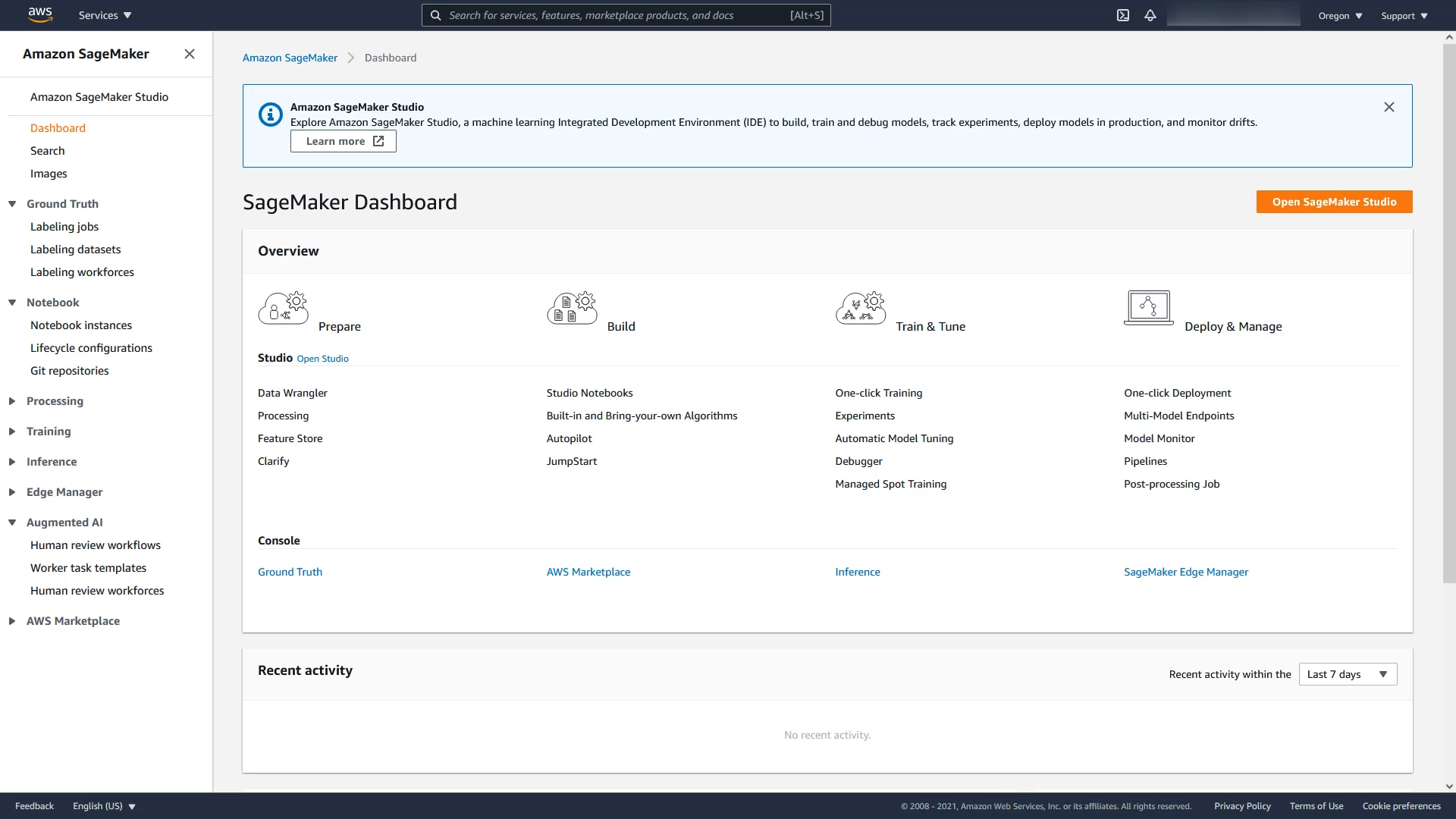The width and height of the screenshot is (1456, 819).
Task: Open the Last 7 days dropdown
Action: 1348,674
